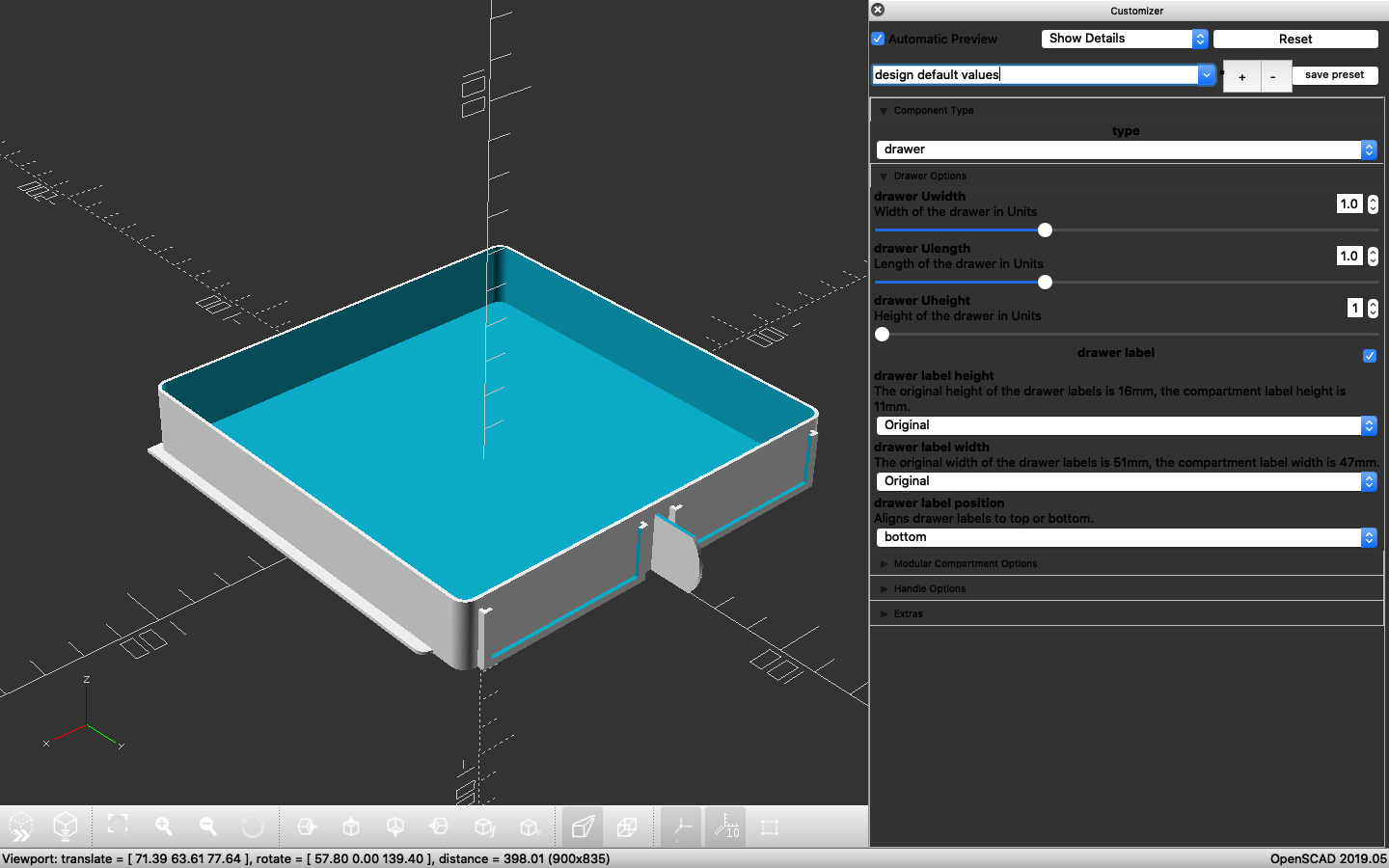Image resolution: width=1389 pixels, height=868 pixels.
Task: Click the drawer Uwidth slider handle
Action: (x=1045, y=231)
